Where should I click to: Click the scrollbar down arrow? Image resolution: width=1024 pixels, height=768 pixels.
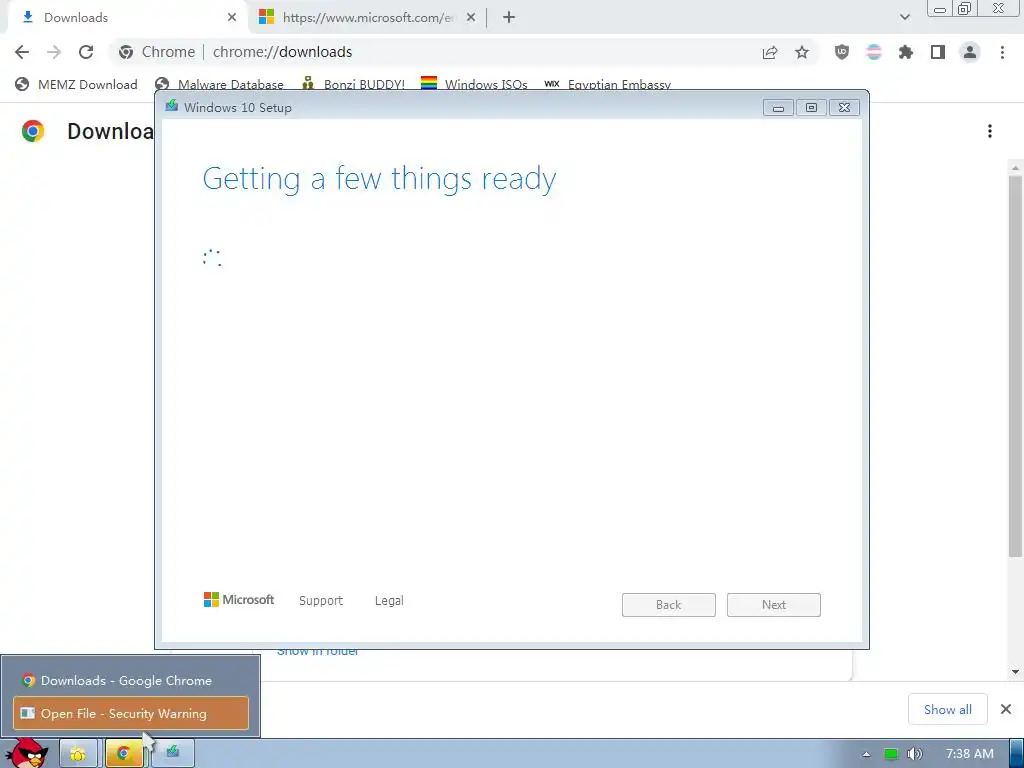tap(1015, 672)
